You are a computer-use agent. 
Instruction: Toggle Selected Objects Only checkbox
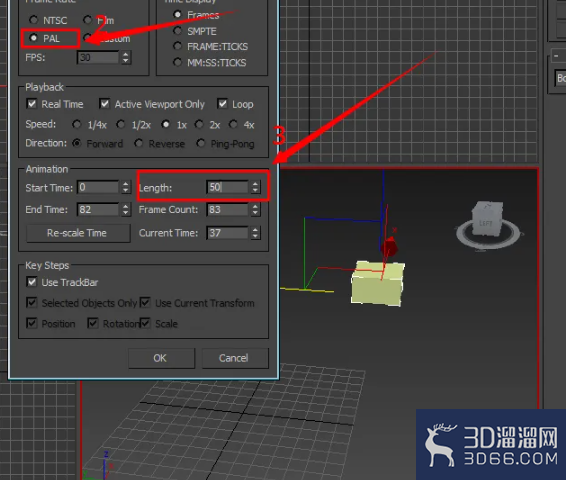pyautogui.click(x=32, y=302)
